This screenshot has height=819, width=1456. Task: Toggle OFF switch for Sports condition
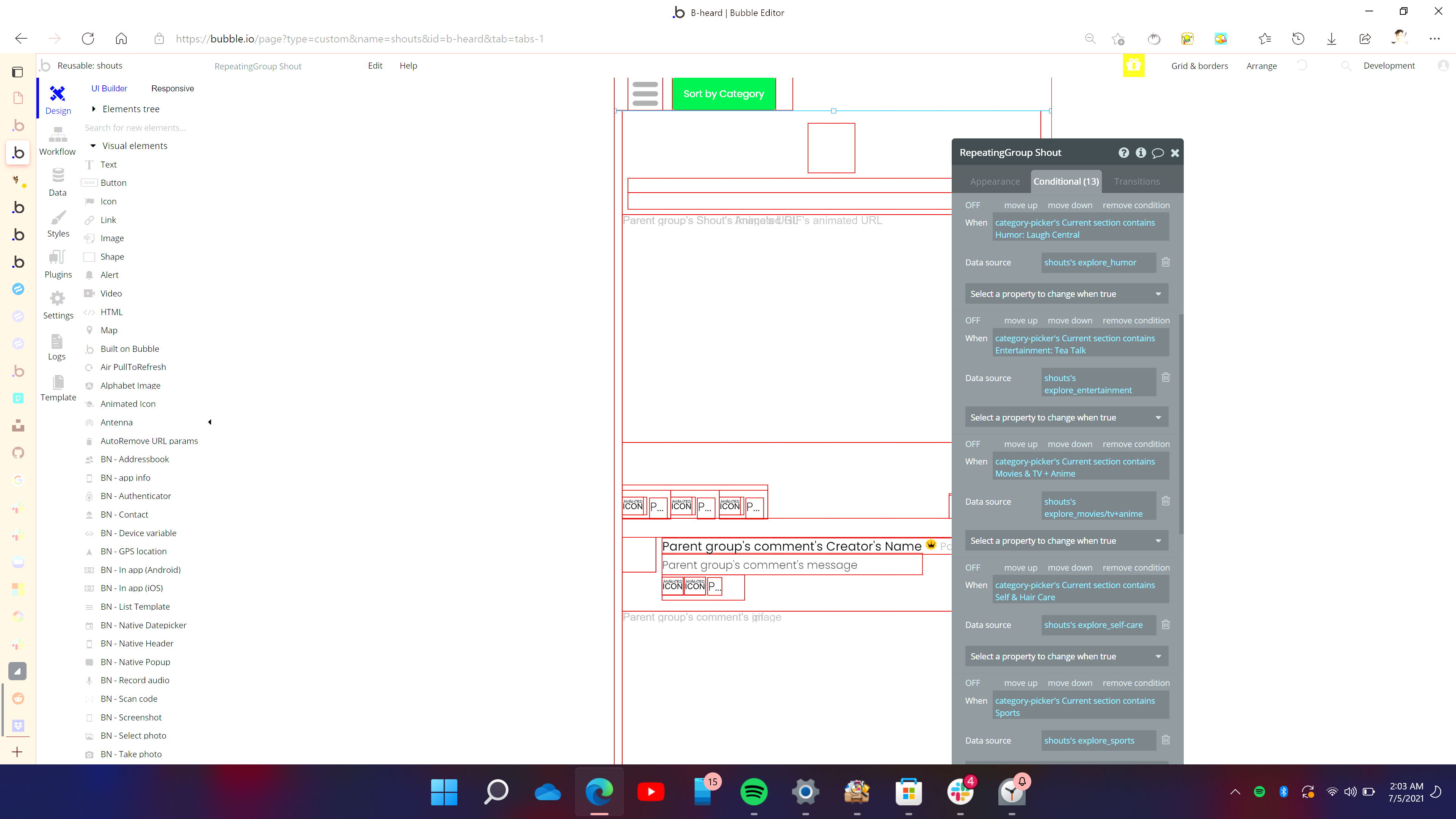click(x=972, y=683)
